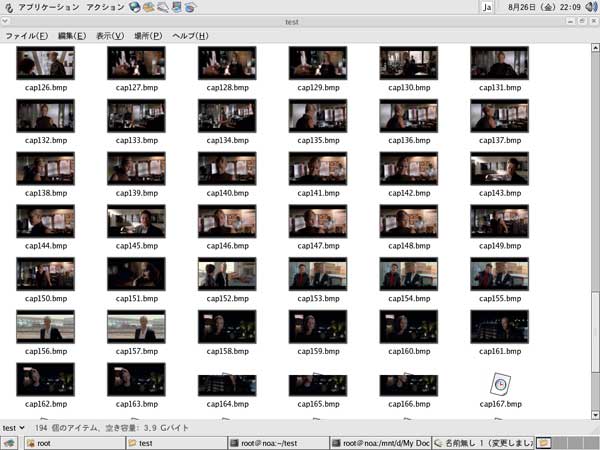Select the cap145.bmp thumbnail
Viewport: 600px width, 450px height.
click(136, 221)
